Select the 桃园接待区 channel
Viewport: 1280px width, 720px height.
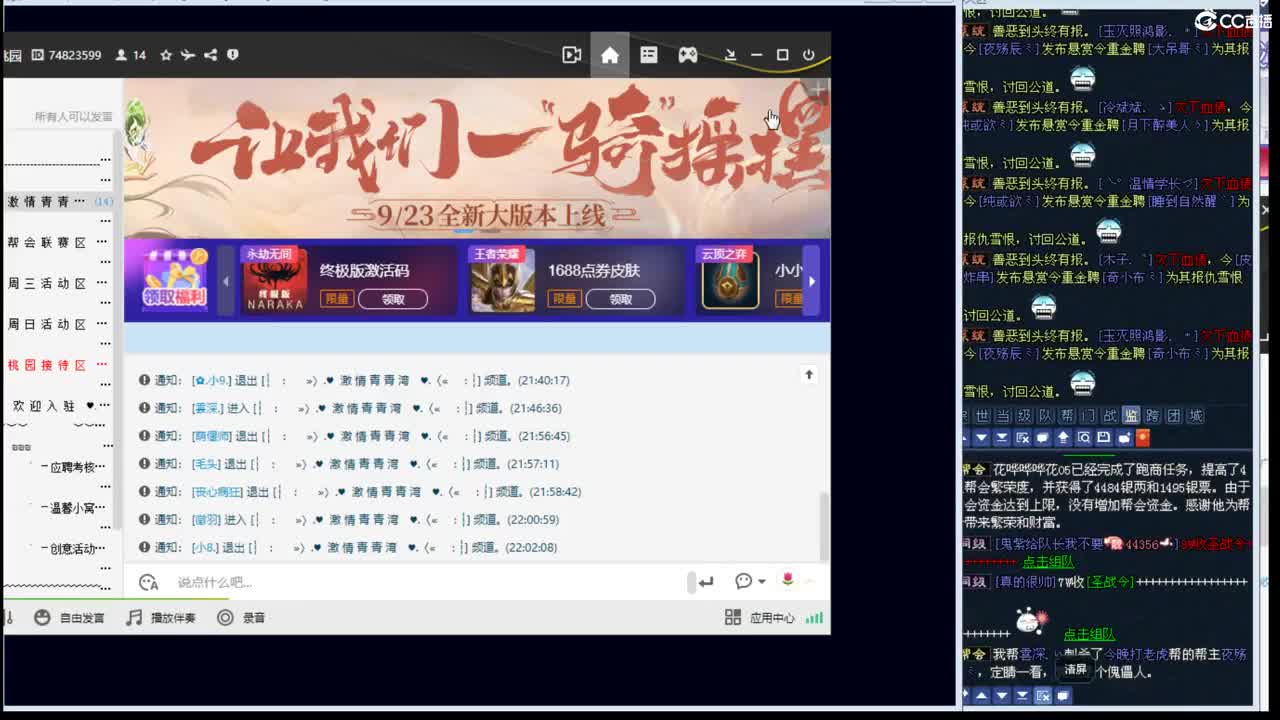[x=47, y=366]
